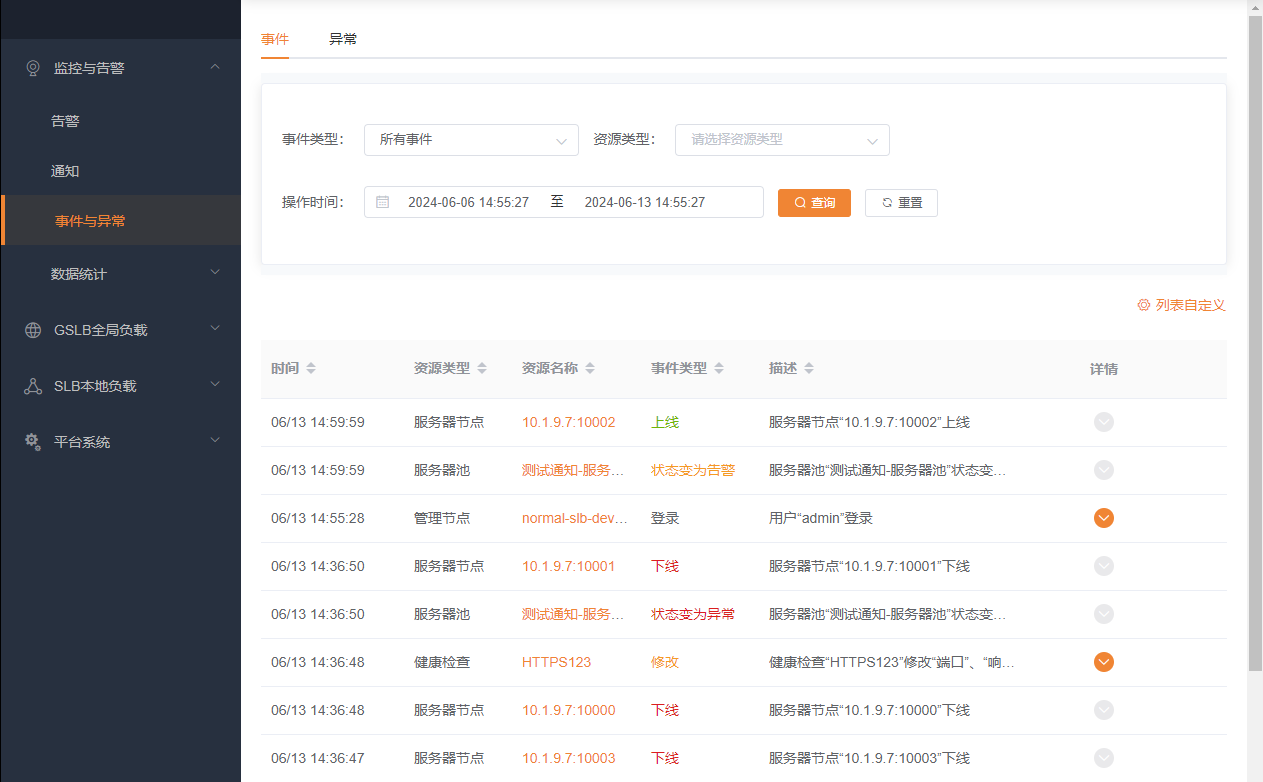
Task: Expand details for the admin login event
Action: point(1103,518)
